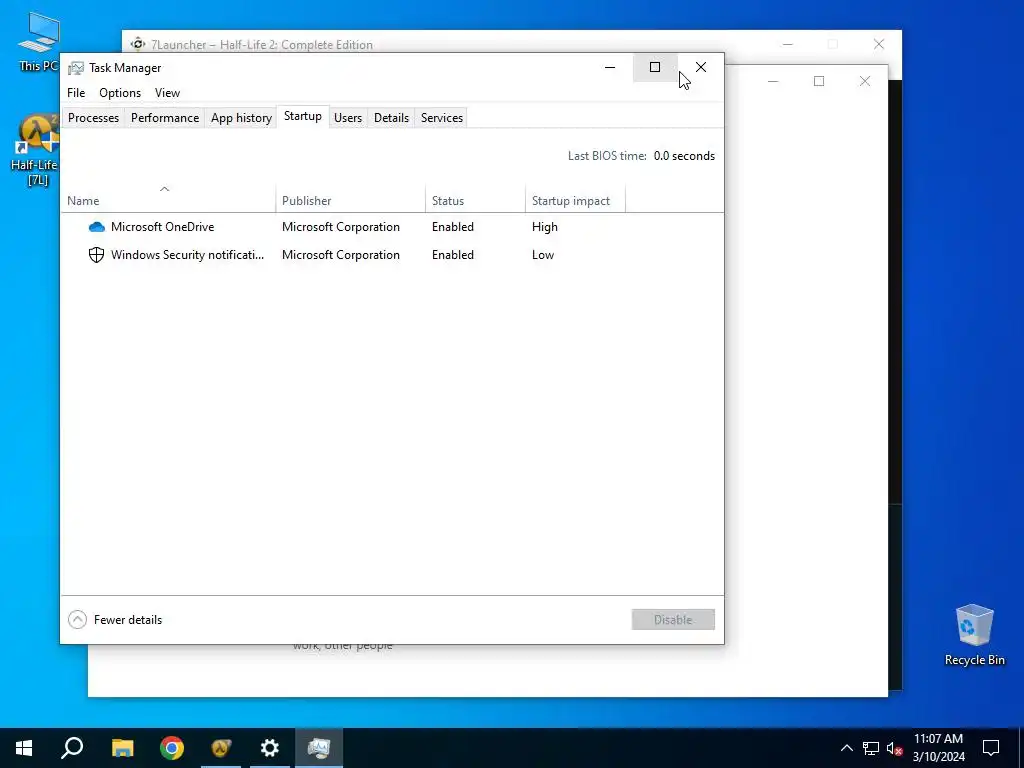
Task: Switch to Half-Life launcher taskbar icon
Action: click(221, 748)
